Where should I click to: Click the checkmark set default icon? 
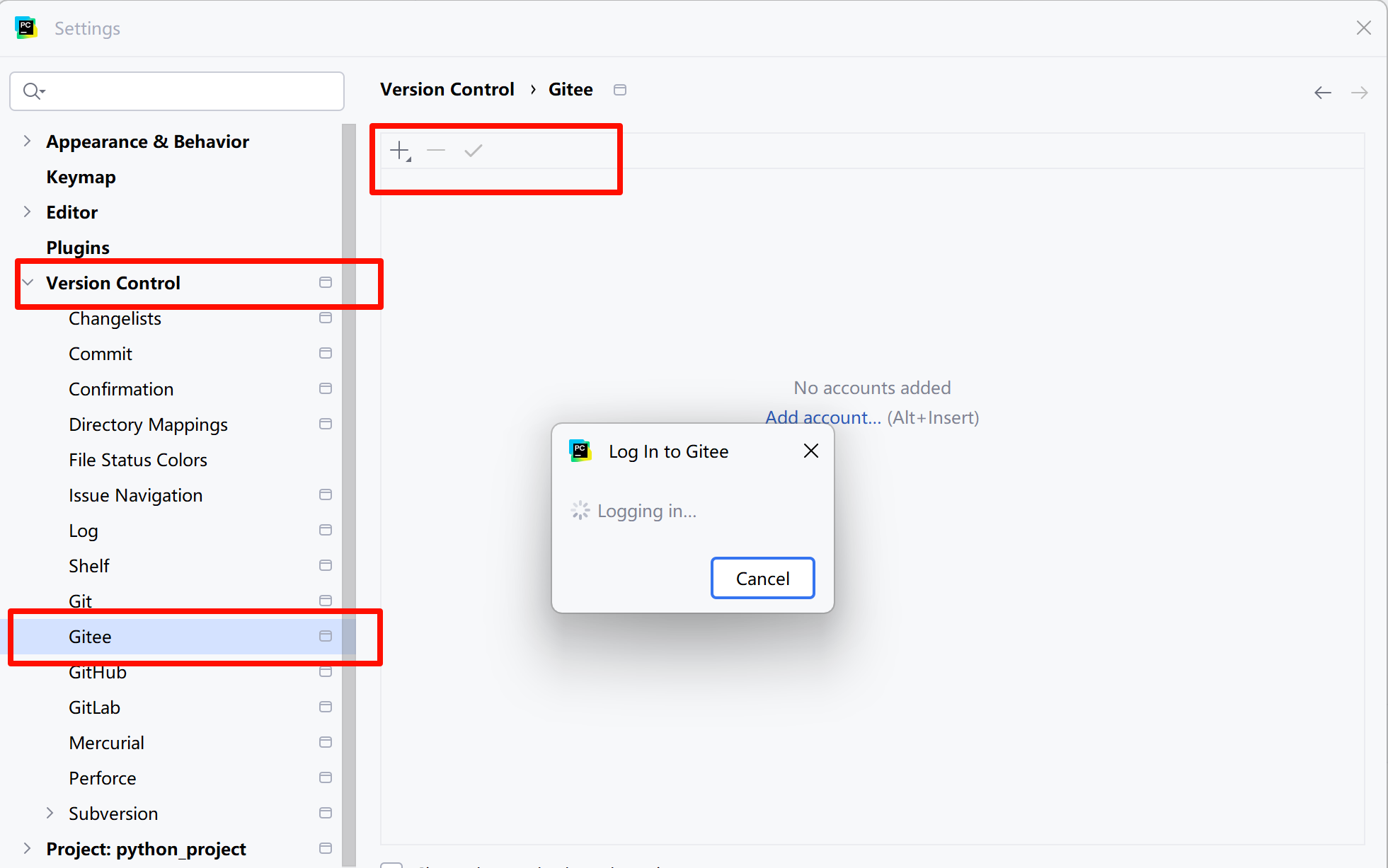pos(473,151)
